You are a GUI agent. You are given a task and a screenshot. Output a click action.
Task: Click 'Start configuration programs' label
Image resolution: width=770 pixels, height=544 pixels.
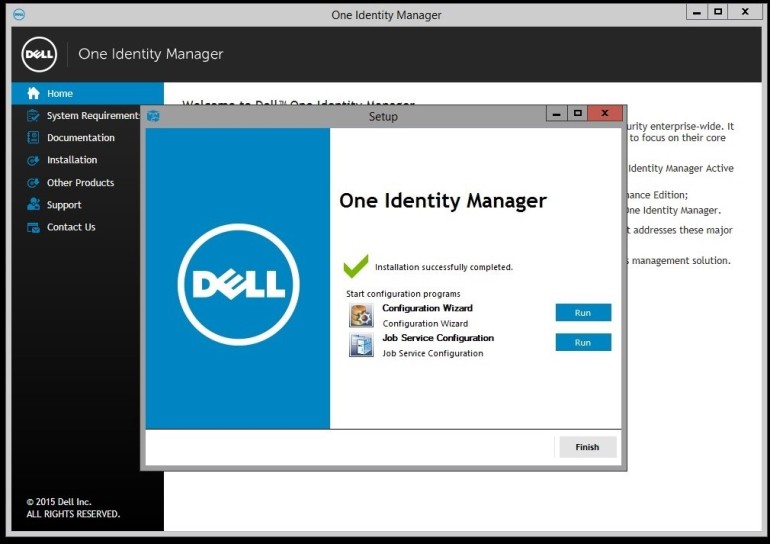tap(403, 294)
